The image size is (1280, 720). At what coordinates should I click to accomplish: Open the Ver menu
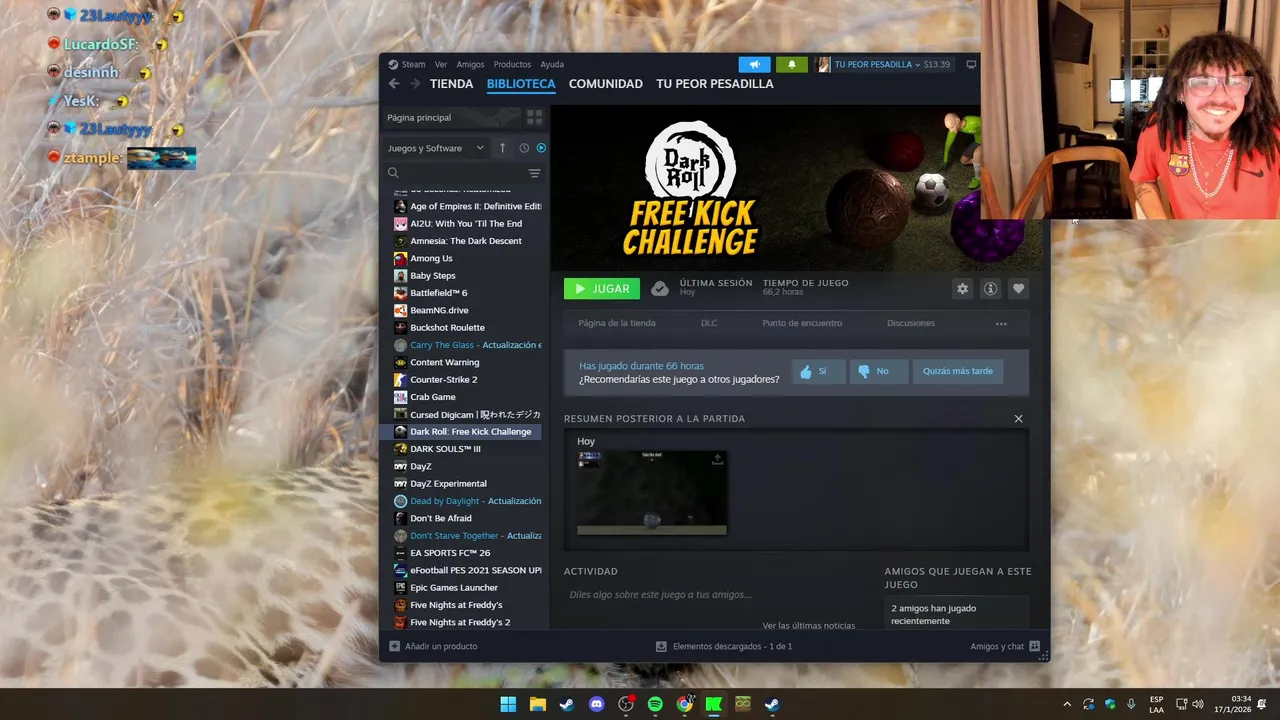(x=441, y=64)
